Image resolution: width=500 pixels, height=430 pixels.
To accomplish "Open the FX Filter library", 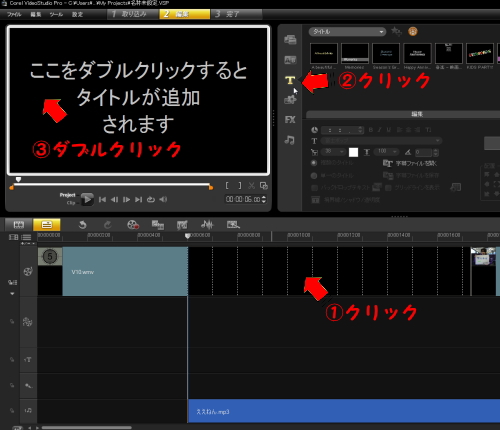I will pyautogui.click(x=290, y=120).
